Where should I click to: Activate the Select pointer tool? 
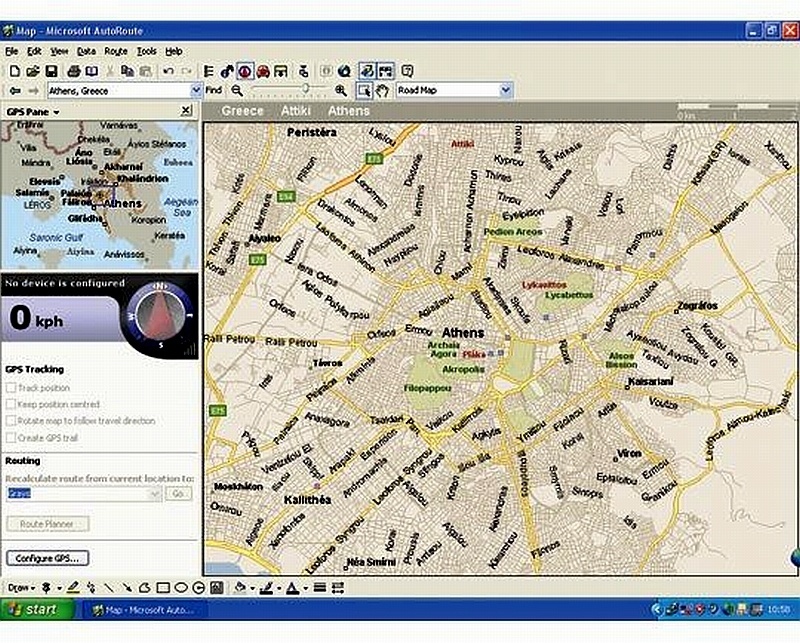[364, 91]
